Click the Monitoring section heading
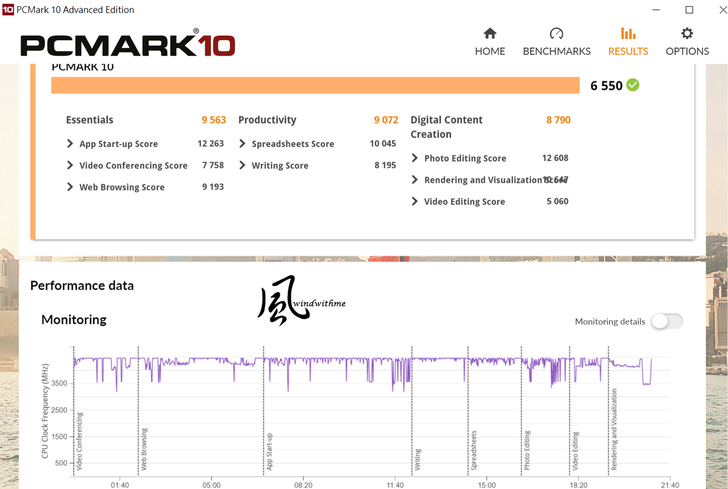Image resolution: width=728 pixels, height=489 pixels. 74,319
